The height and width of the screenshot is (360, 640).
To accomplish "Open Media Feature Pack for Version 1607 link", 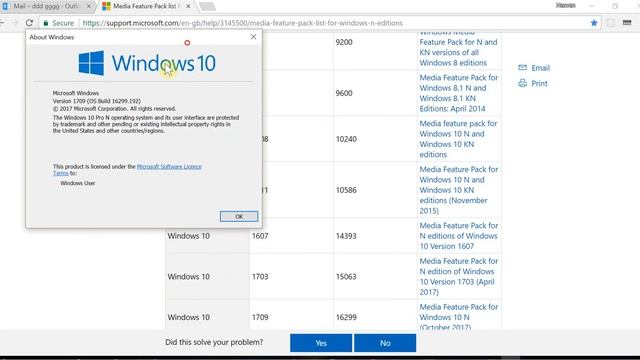I will click(x=459, y=236).
